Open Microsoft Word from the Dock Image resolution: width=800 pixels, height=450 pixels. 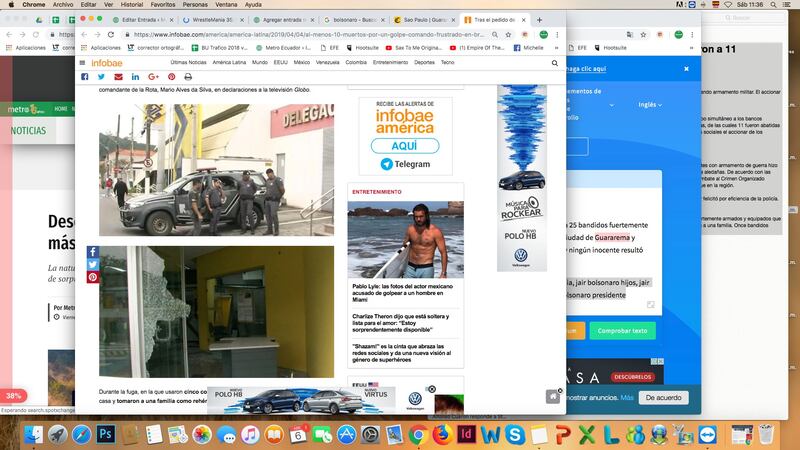pos(490,435)
